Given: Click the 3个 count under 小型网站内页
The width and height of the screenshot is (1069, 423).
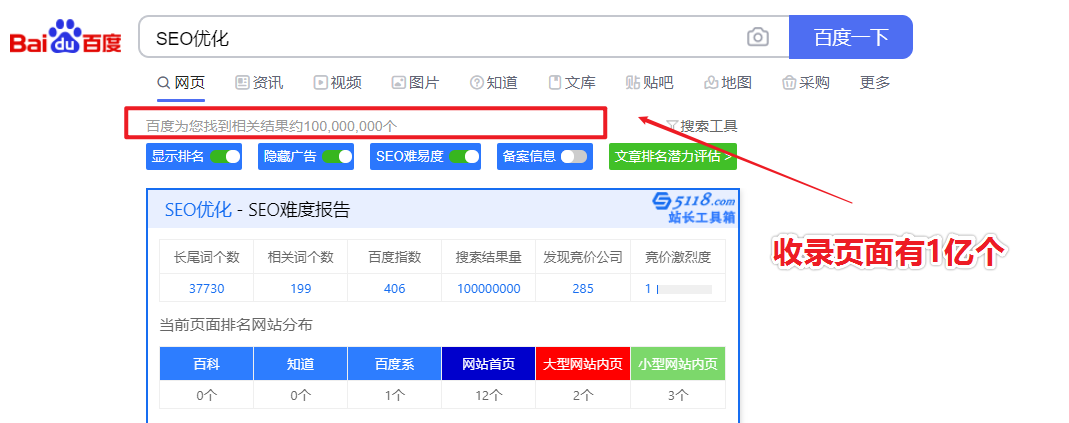Looking at the screenshot, I should click(678, 394).
